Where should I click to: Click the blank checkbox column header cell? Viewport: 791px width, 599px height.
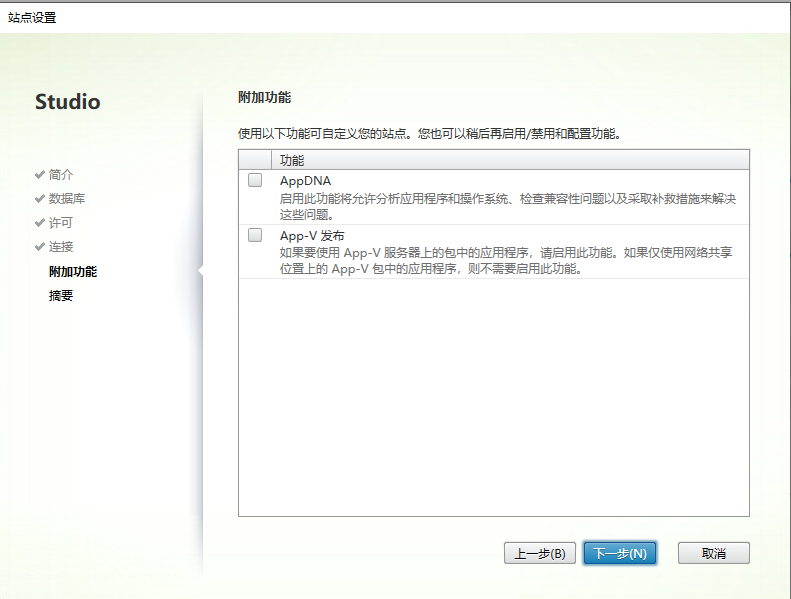(255, 160)
